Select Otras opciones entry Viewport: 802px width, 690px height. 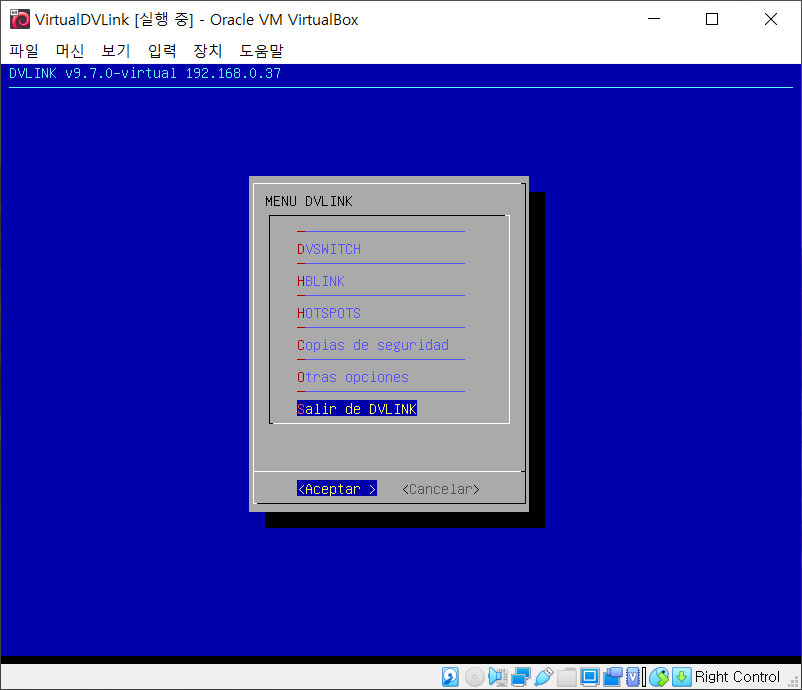click(x=353, y=377)
